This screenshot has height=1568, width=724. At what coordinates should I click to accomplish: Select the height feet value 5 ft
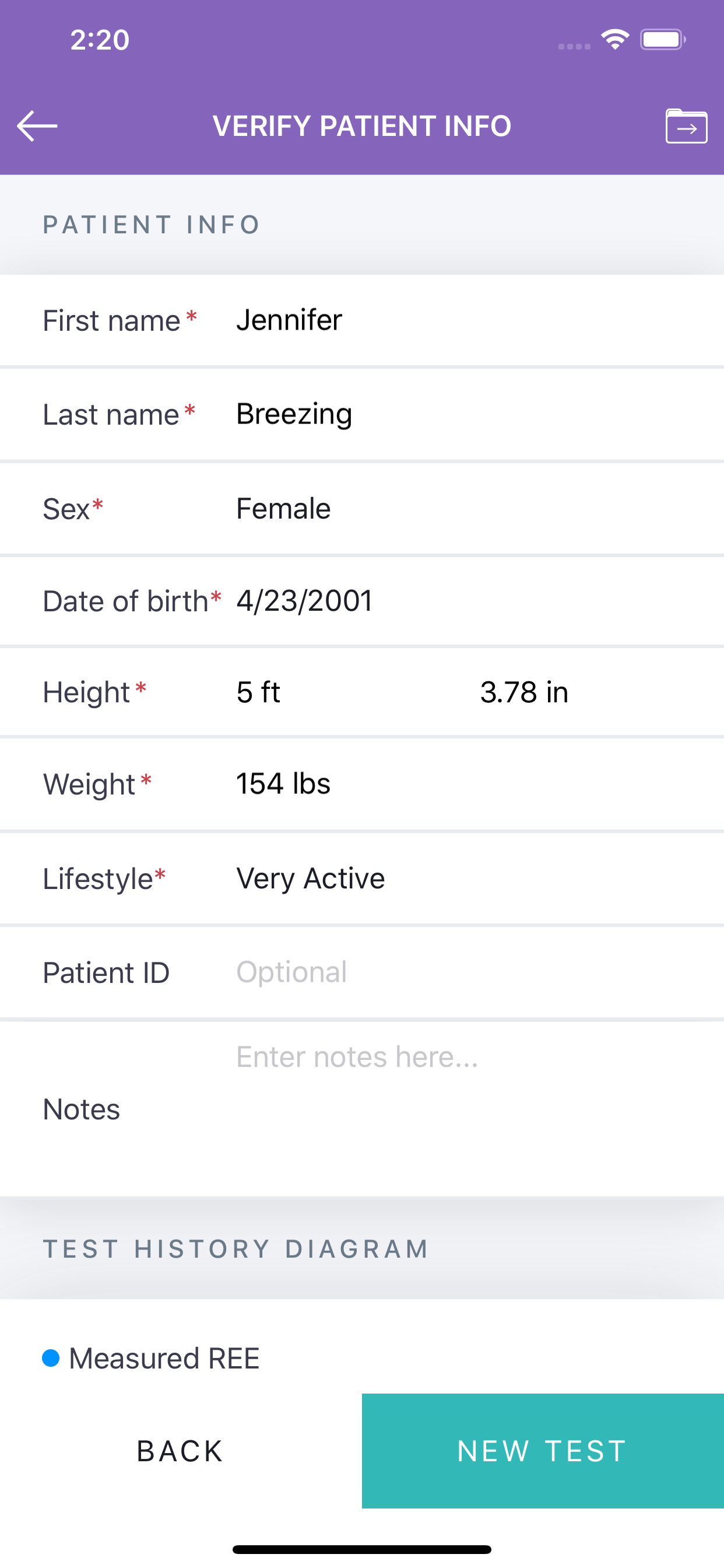[x=258, y=692]
